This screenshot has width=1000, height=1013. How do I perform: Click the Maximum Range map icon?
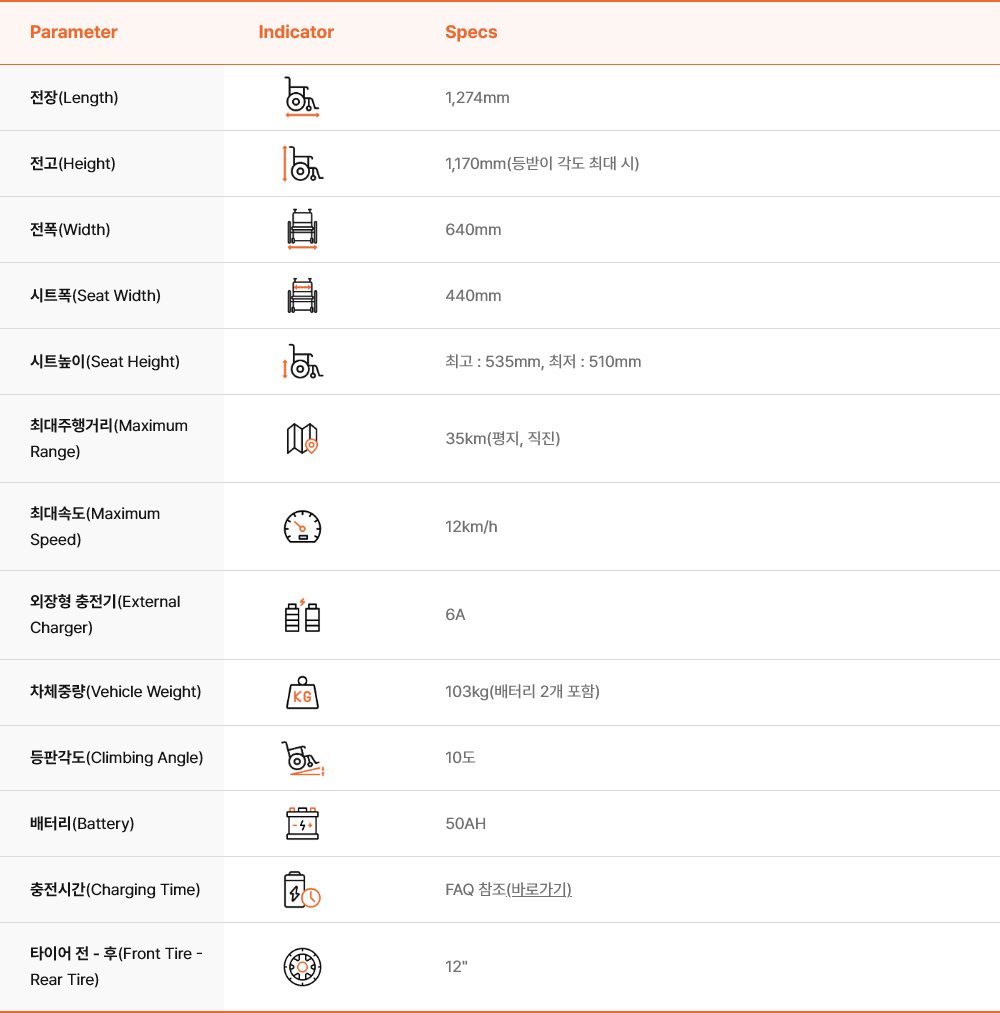point(302,439)
